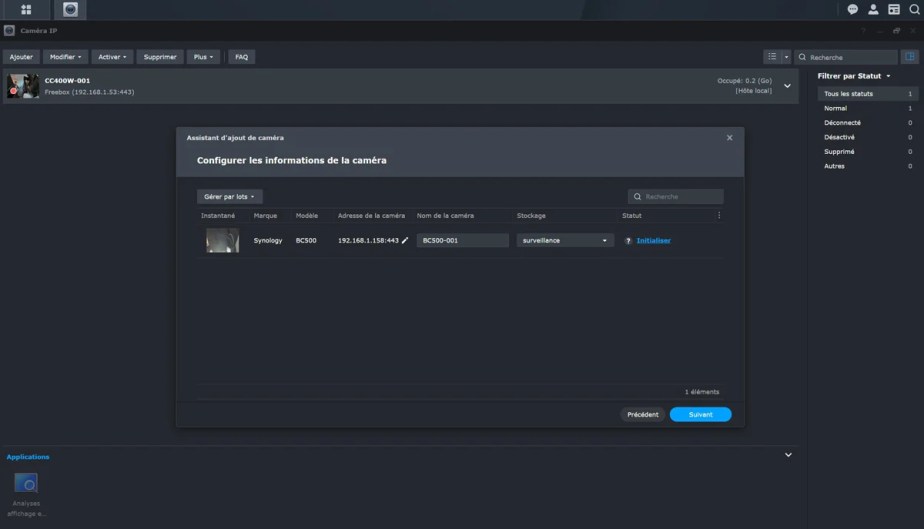
Task: Click the Suivant button
Action: click(700, 414)
